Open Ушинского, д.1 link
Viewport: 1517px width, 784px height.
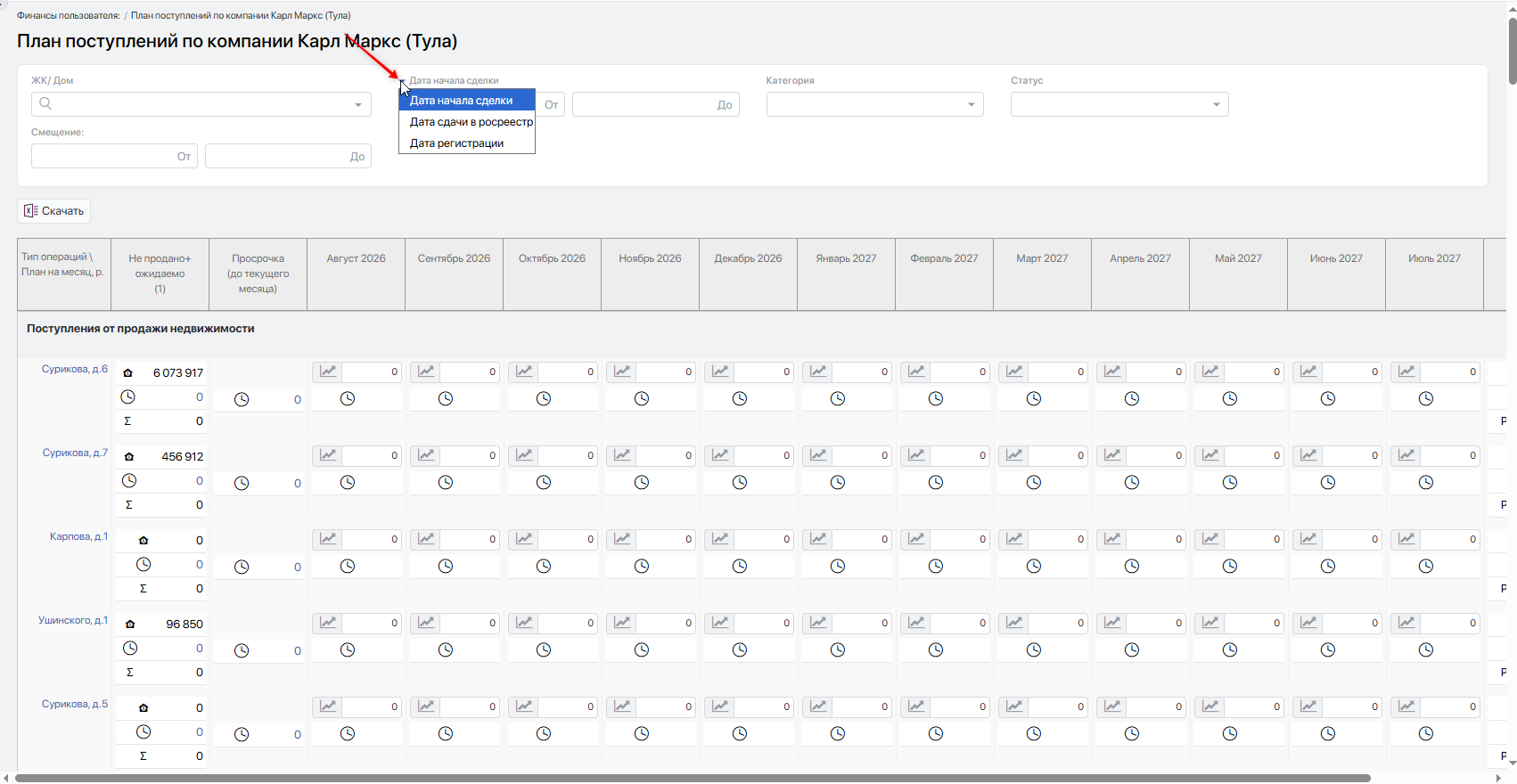pos(73,620)
